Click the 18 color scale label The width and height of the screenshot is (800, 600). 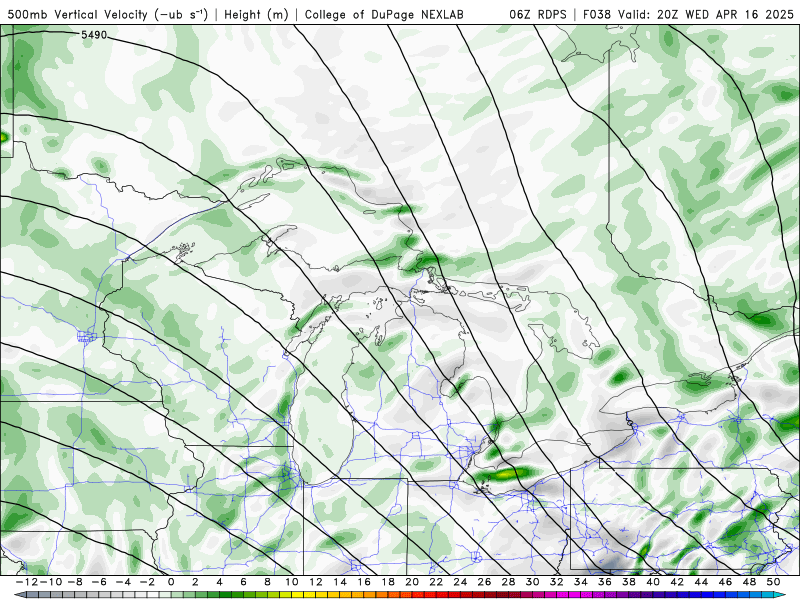(388, 582)
